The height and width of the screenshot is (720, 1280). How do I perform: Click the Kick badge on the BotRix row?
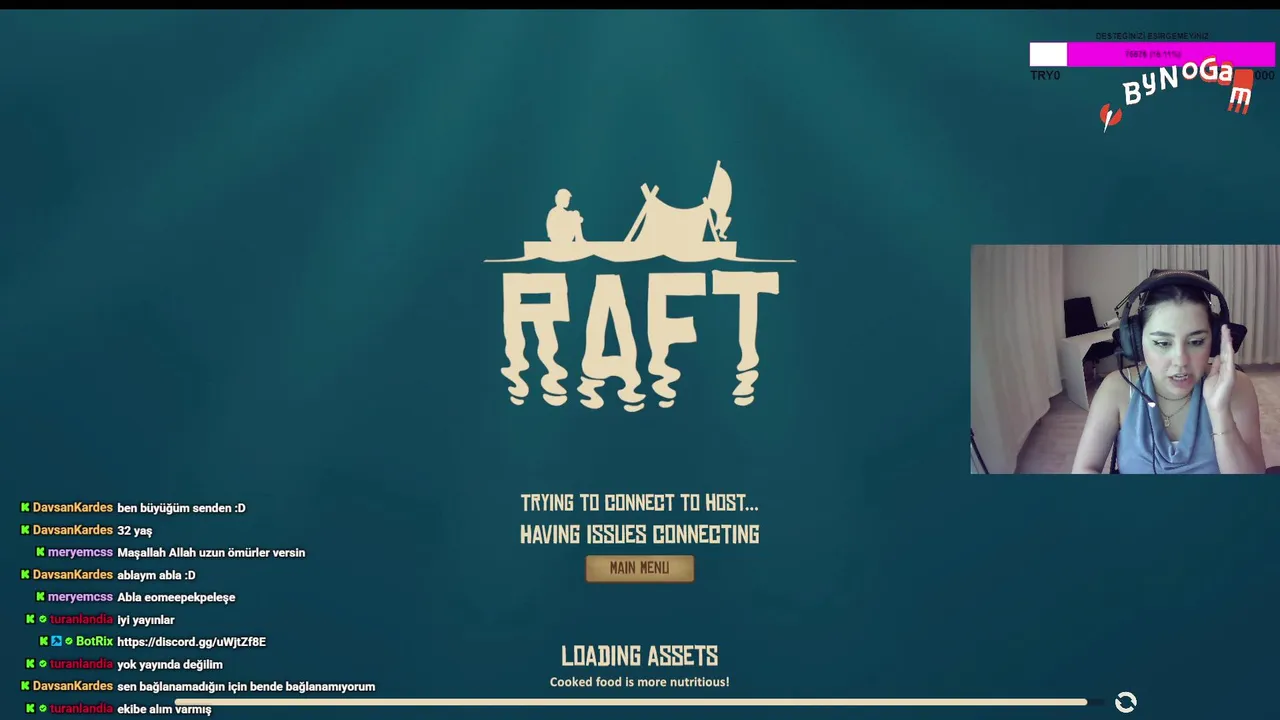[x=44, y=642]
